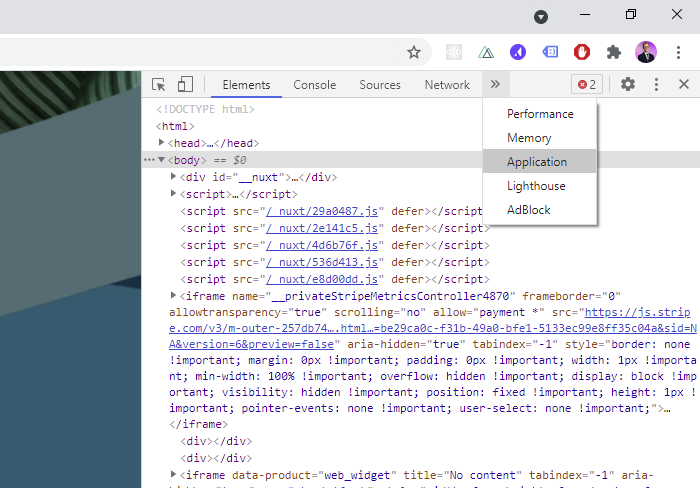Open the more tabs chevron menu
This screenshot has width=700, height=488.
click(x=495, y=84)
